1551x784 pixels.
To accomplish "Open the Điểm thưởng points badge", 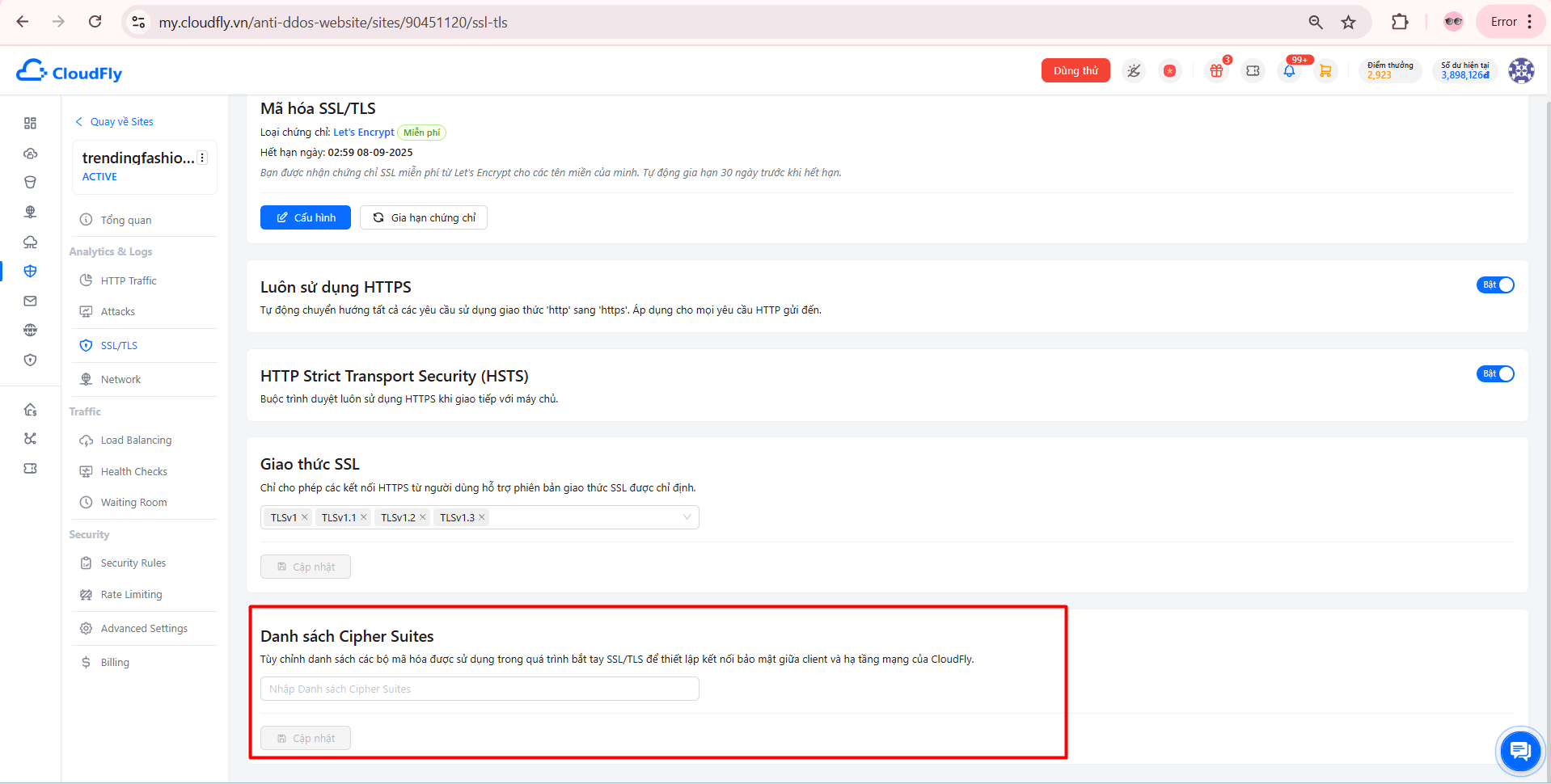I will click(x=1390, y=70).
